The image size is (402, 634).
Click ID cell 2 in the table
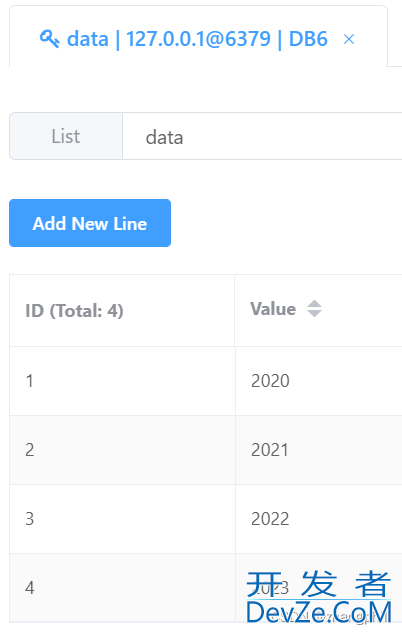pos(122,450)
